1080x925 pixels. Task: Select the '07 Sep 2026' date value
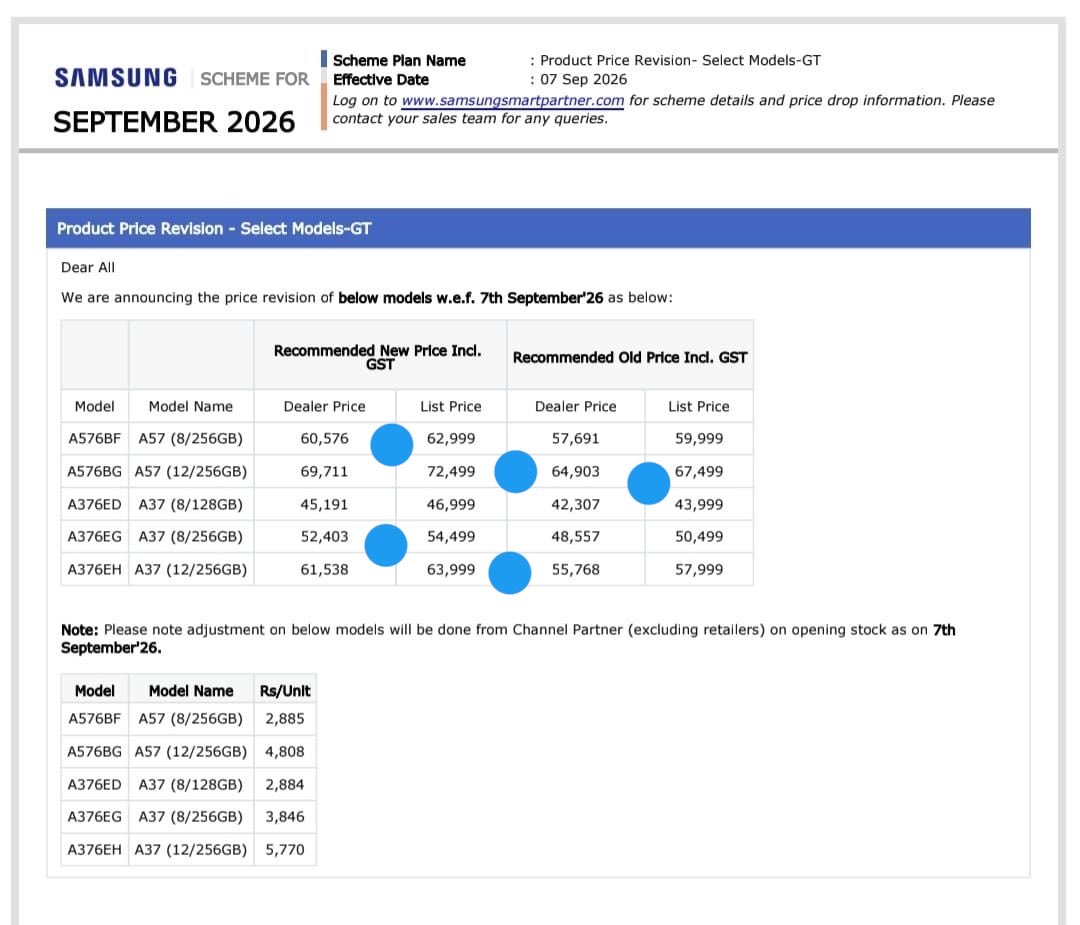click(x=583, y=79)
